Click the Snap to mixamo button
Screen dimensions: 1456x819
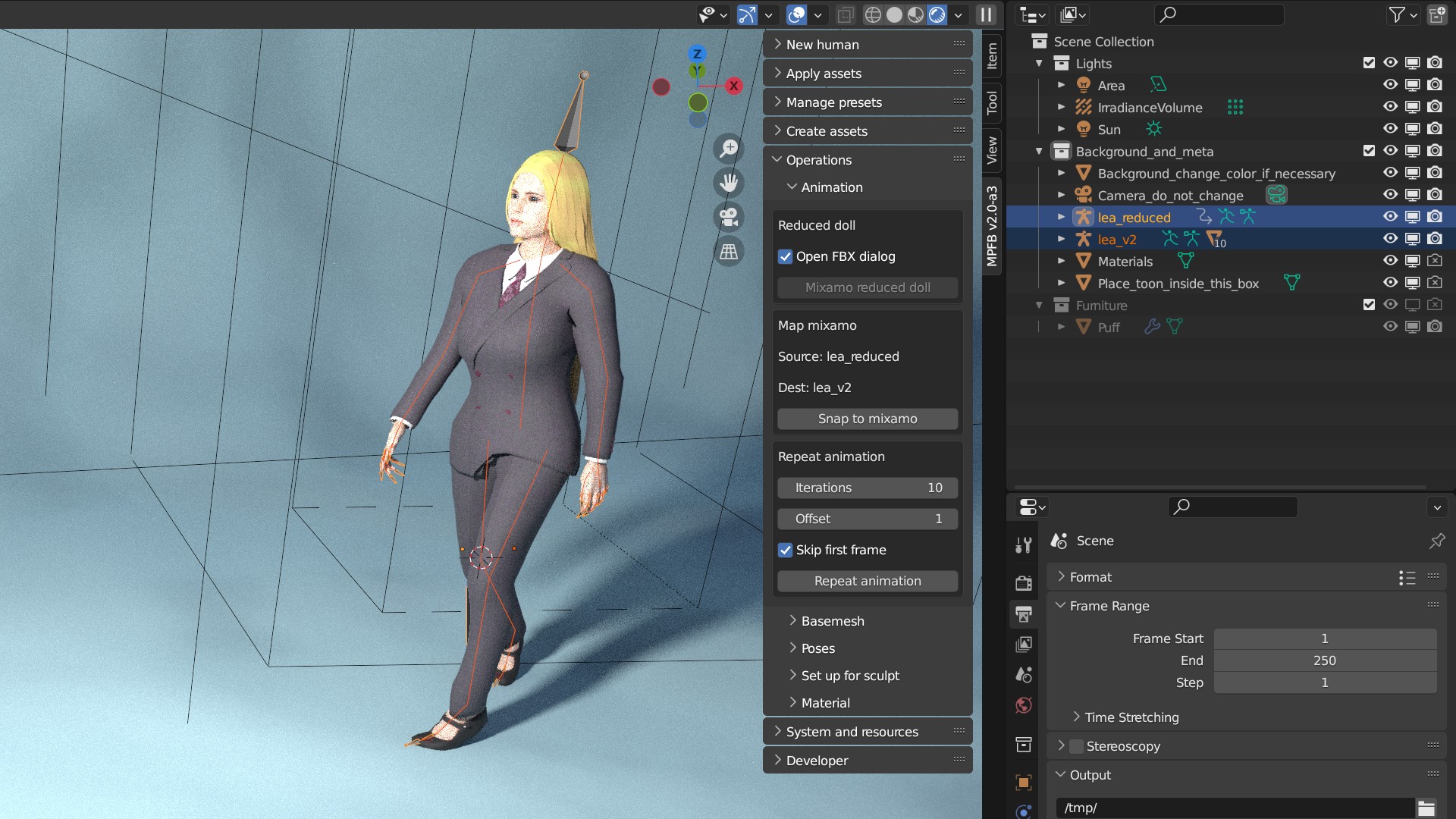pos(868,419)
